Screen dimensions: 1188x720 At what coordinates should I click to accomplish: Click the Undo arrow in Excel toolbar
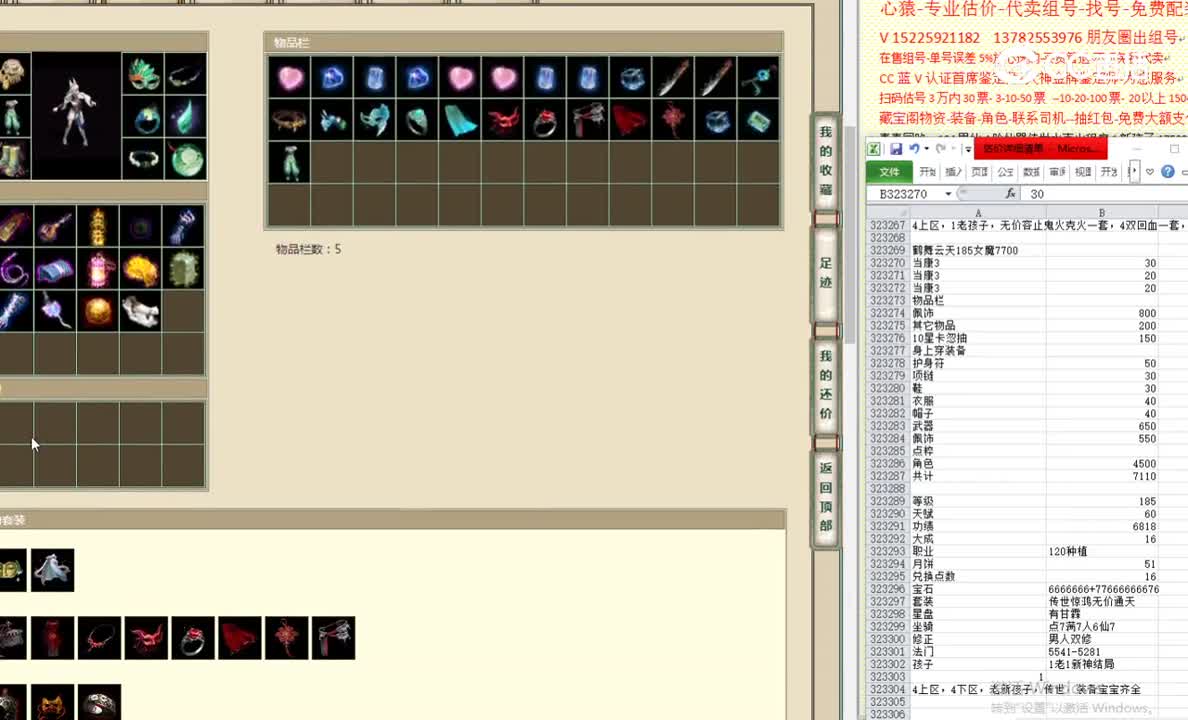coord(916,148)
